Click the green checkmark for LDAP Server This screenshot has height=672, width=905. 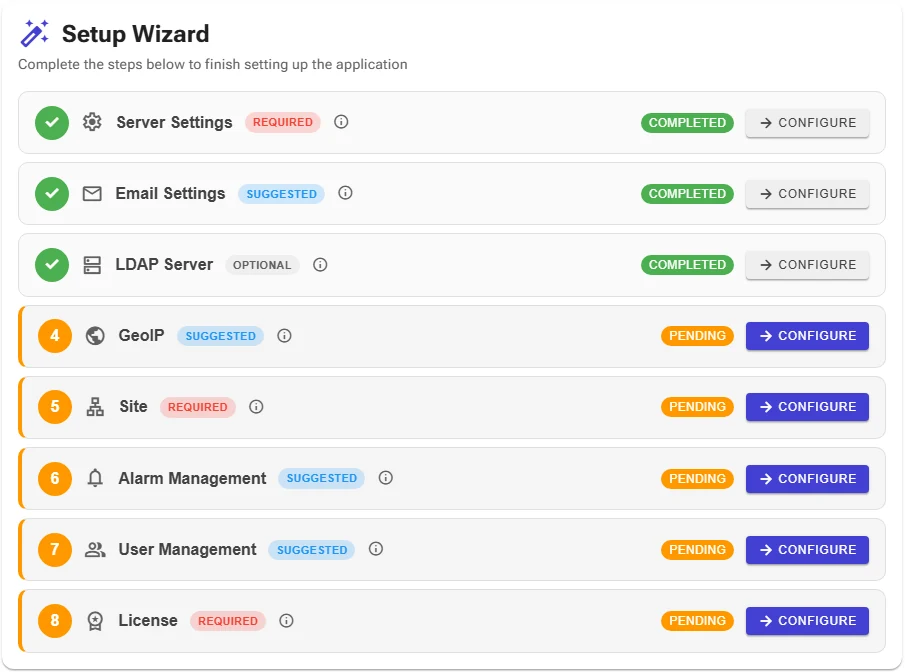[x=52, y=264]
